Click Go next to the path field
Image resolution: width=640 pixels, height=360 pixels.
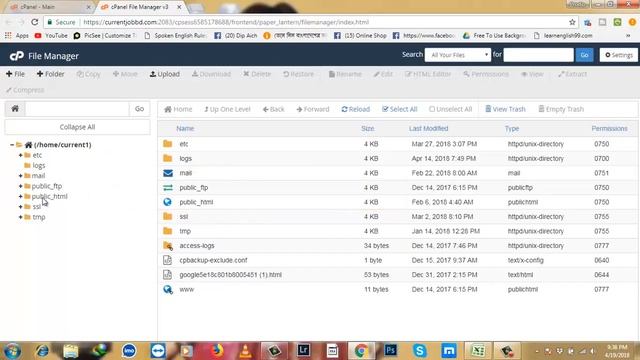(139, 109)
